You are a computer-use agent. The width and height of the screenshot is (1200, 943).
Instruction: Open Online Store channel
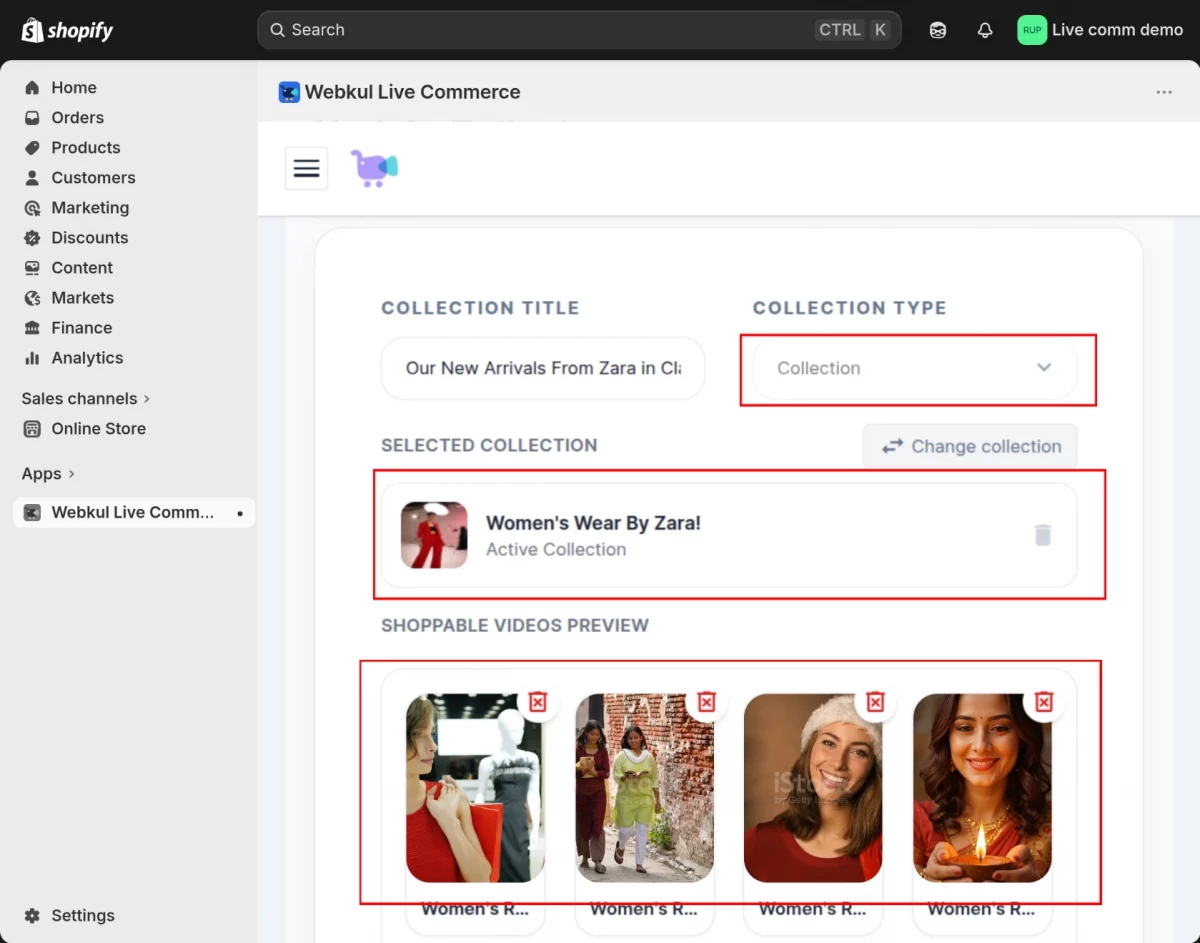98,428
